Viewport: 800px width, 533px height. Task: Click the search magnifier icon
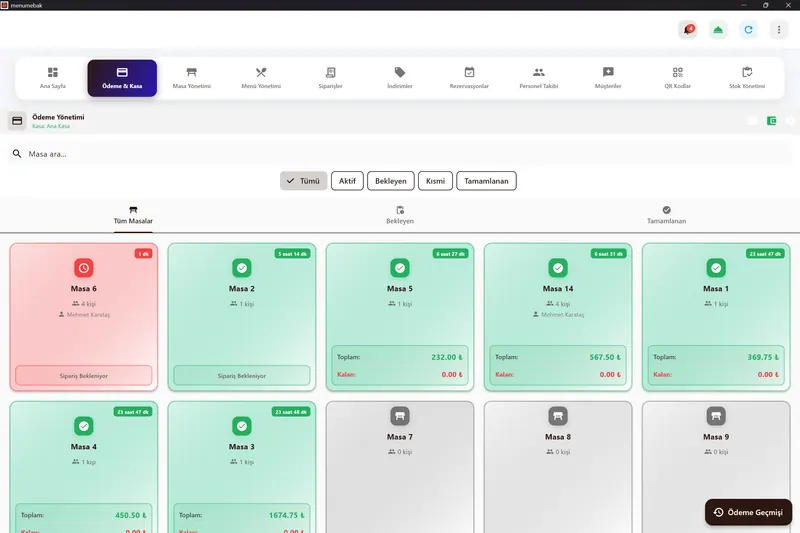pyautogui.click(x=17, y=154)
